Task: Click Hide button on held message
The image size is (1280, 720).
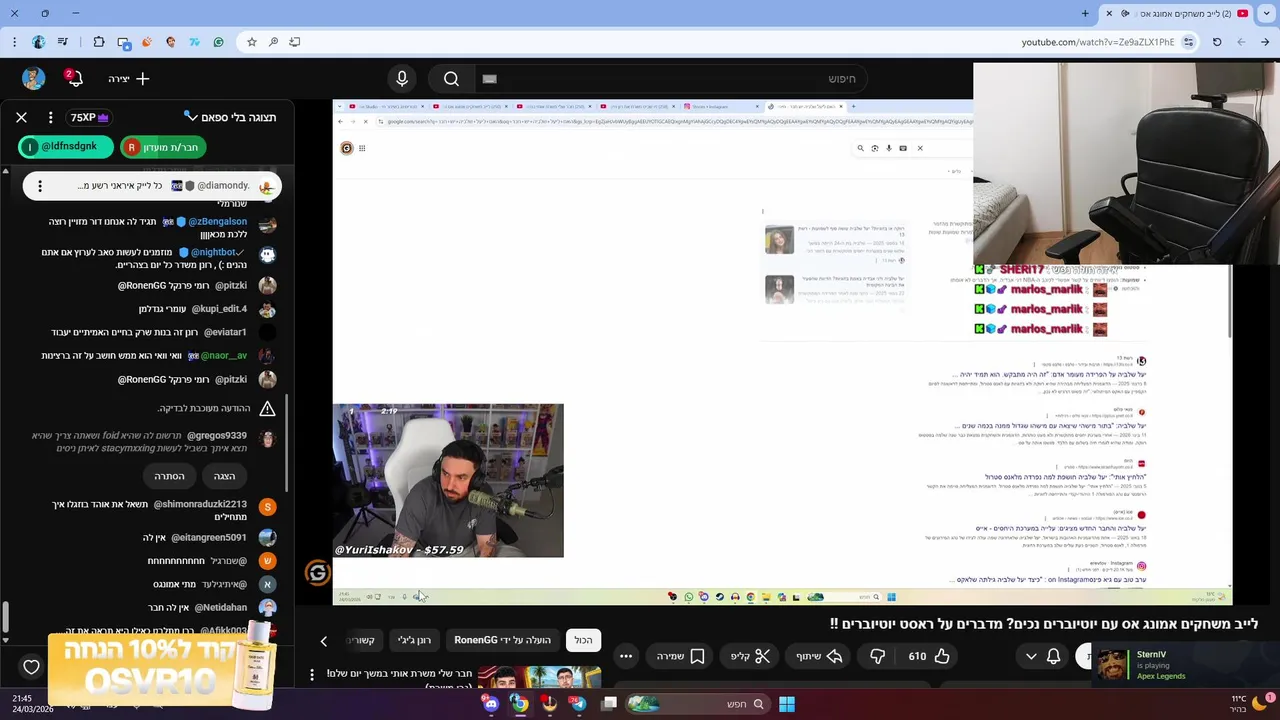Action: click(x=169, y=476)
